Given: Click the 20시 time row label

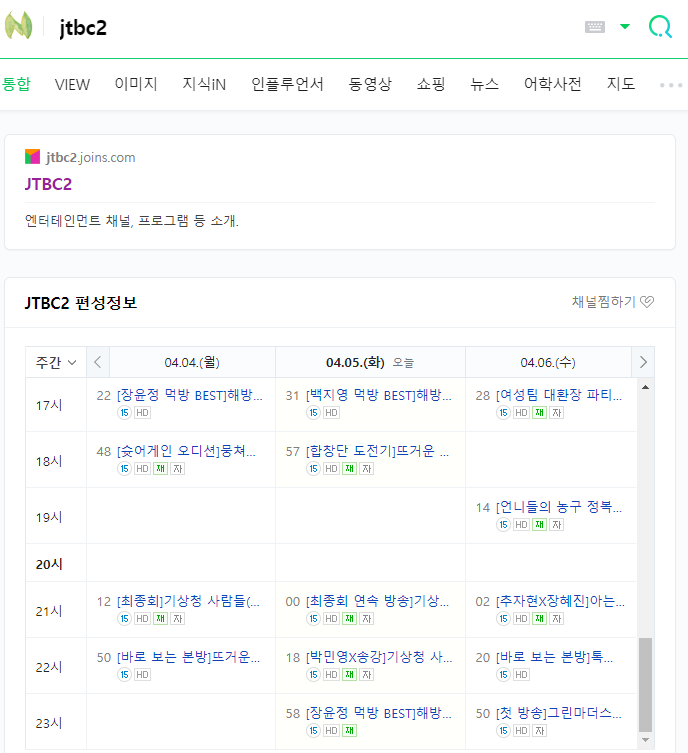Looking at the screenshot, I should pyautogui.click(x=49, y=564).
